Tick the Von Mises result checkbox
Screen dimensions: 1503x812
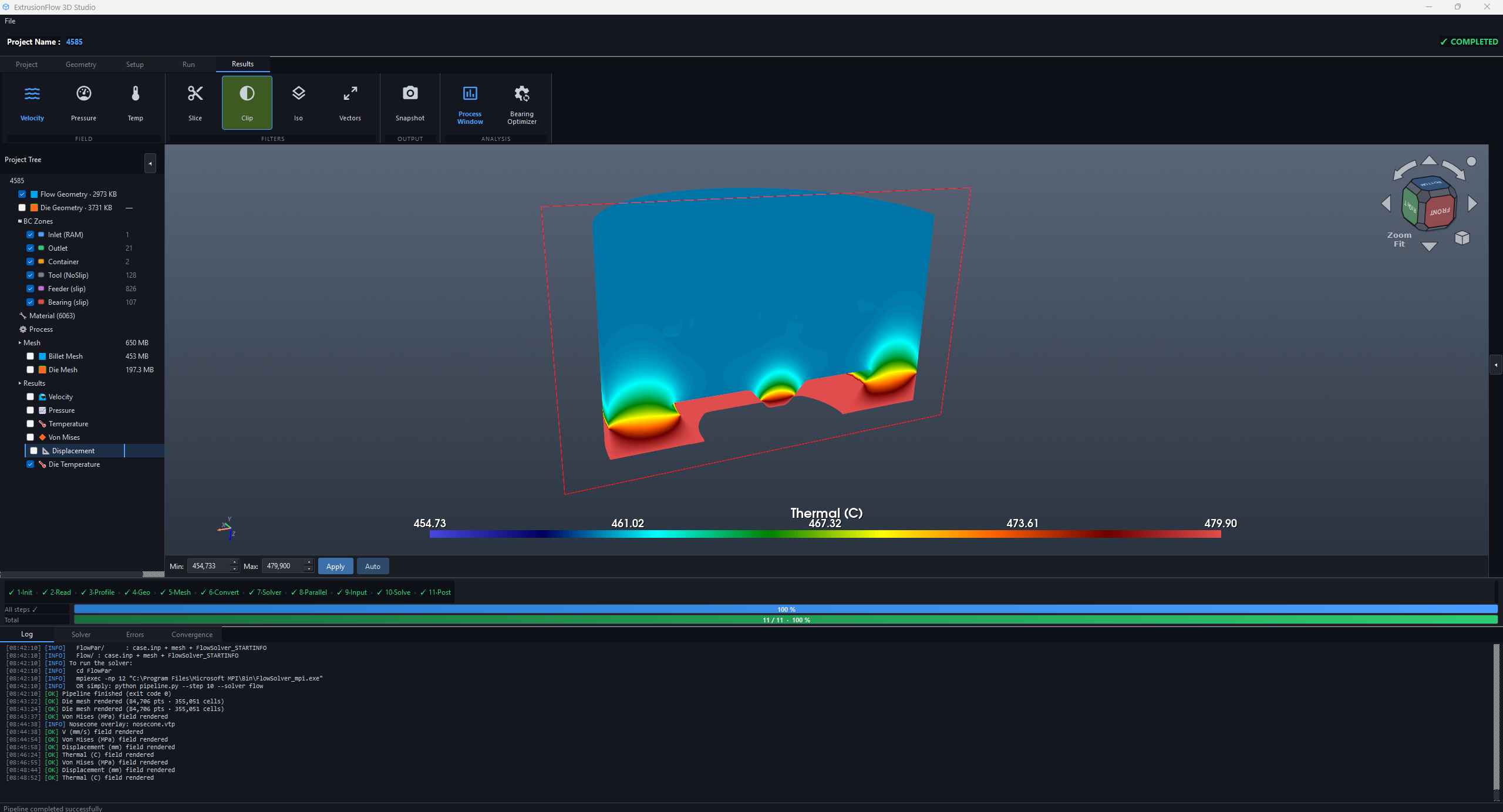pos(31,437)
